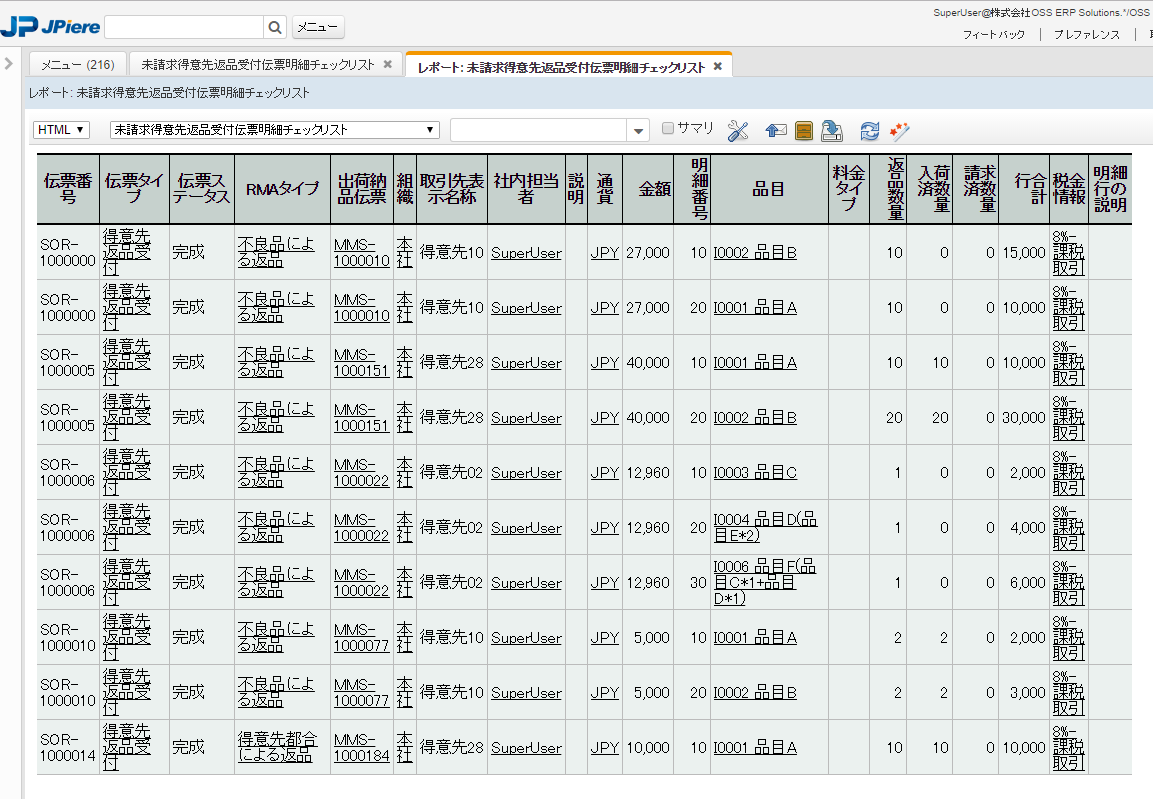The width and height of the screenshot is (1153, 799).
Task: Open the HTML output format dropdown
Action: click(62, 130)
